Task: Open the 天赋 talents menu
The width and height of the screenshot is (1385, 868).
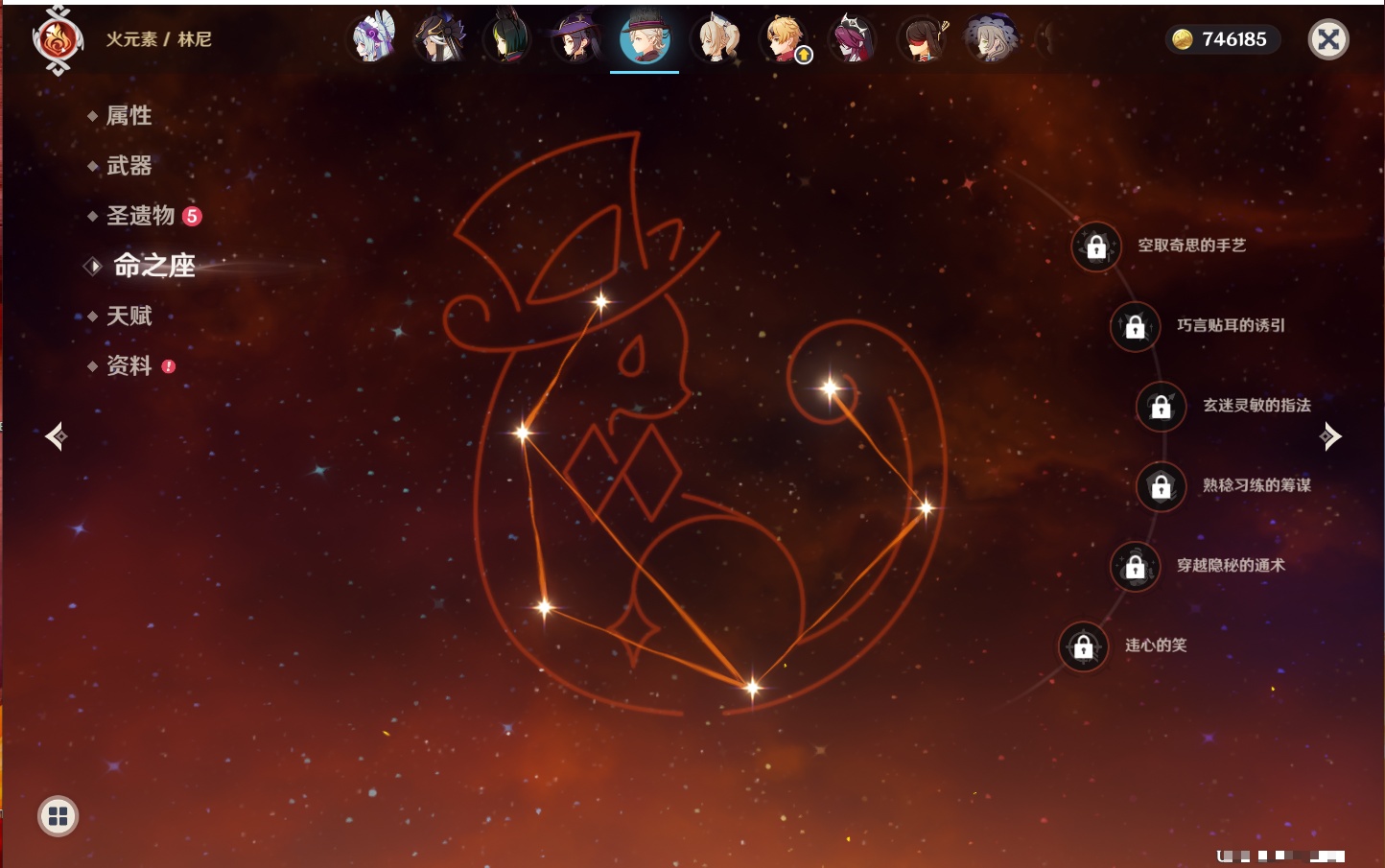Action: click(129, 316)
